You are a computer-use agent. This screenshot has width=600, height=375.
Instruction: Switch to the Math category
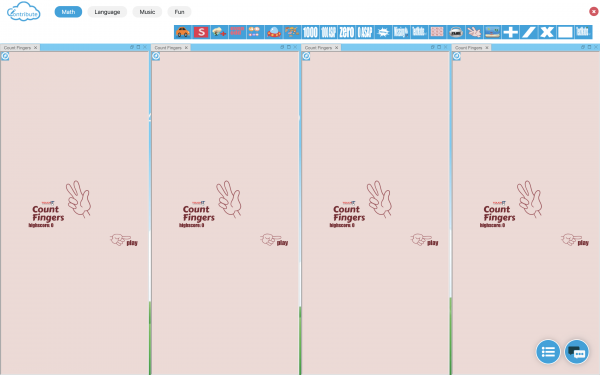tap(68, 12)
